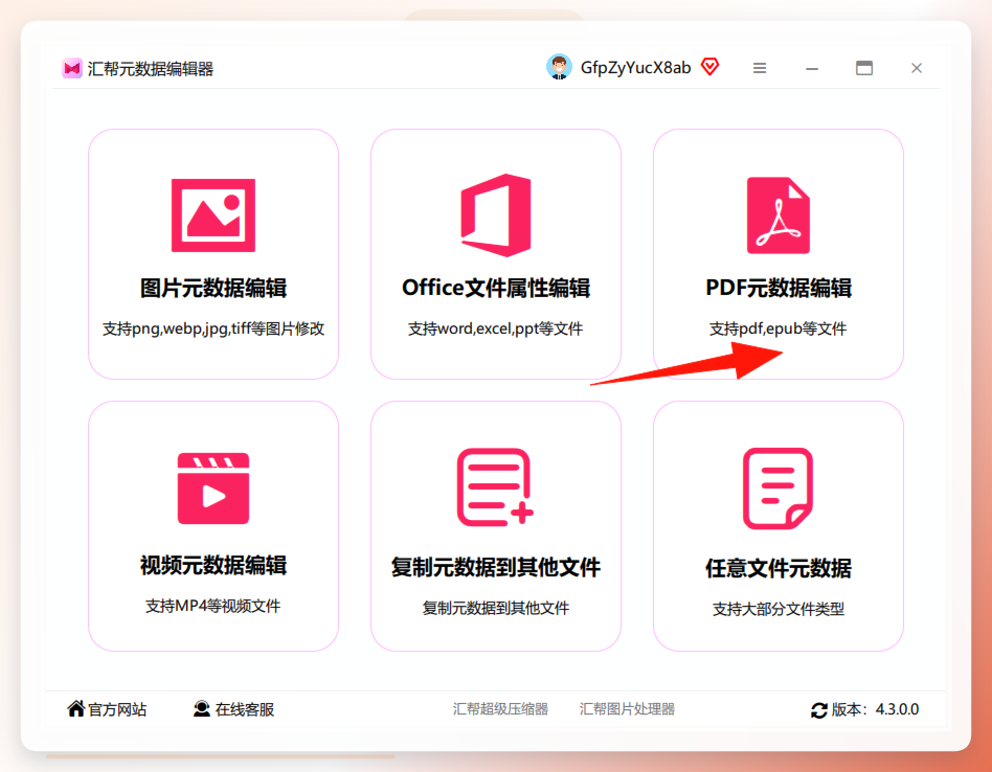Select 任意文件元数据 title

coord(778,568)
